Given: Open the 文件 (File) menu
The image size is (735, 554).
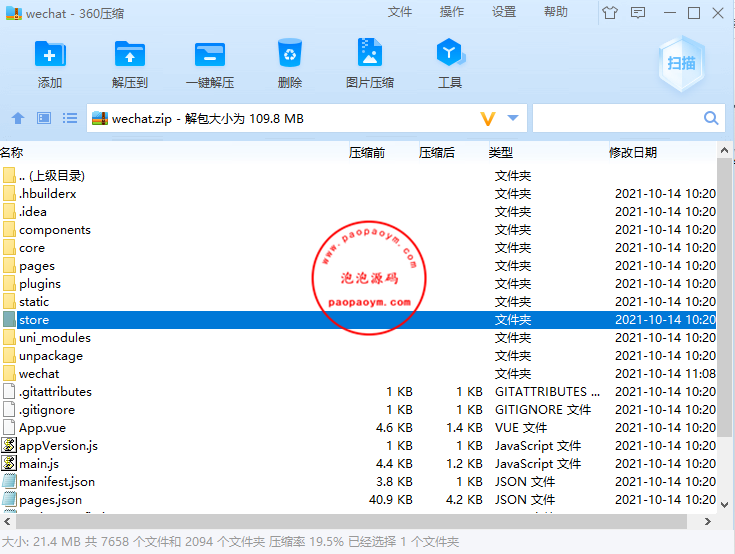Looking at the screenshot, I should [x=400, y=12].
